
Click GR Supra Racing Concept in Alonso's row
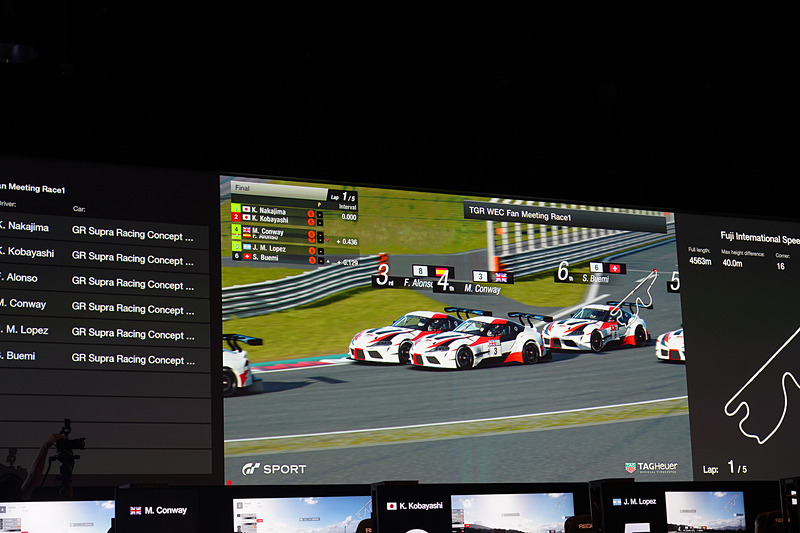133,283
